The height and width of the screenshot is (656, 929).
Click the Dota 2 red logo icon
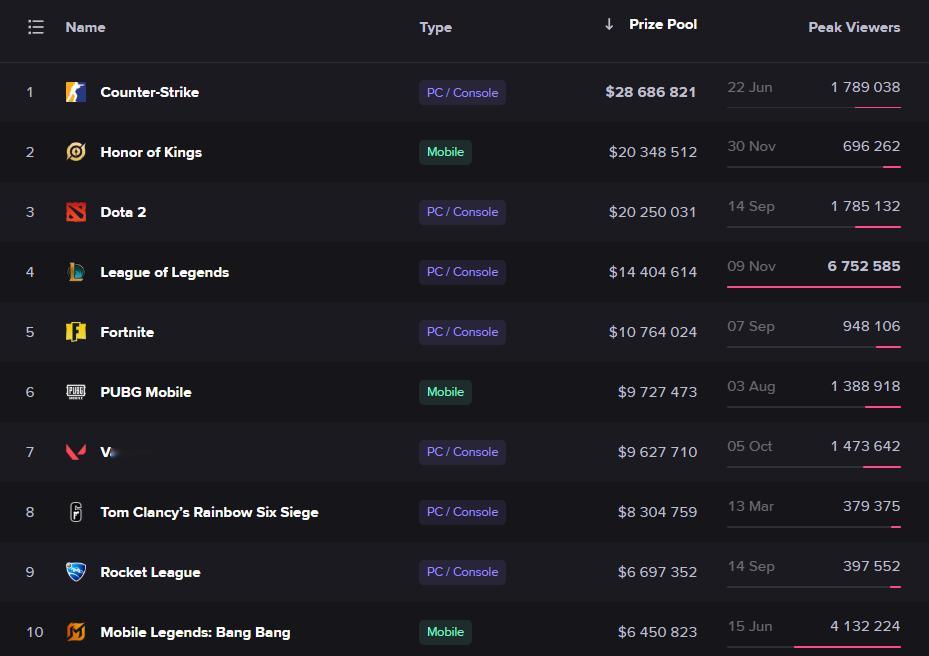point(76,212)
